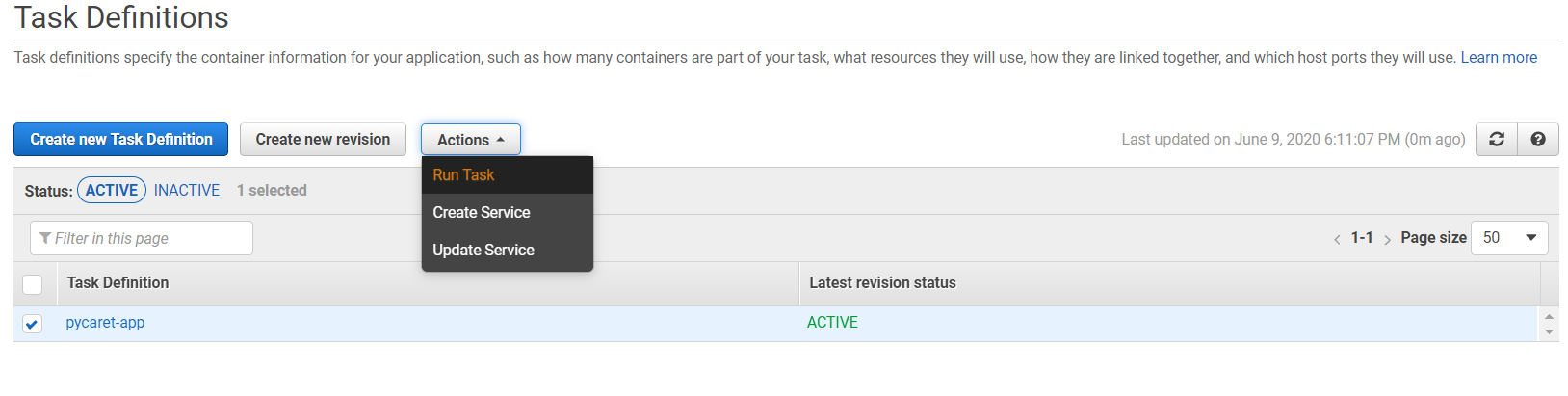Click Create new Task Definition button
Viewport: 1568px width, 396px height.
click(x=120, y=140)
